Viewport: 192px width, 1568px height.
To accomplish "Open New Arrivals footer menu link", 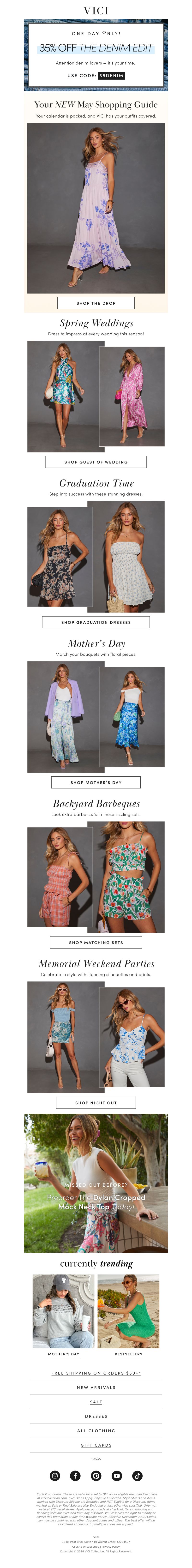I will tap(96, 1387).
